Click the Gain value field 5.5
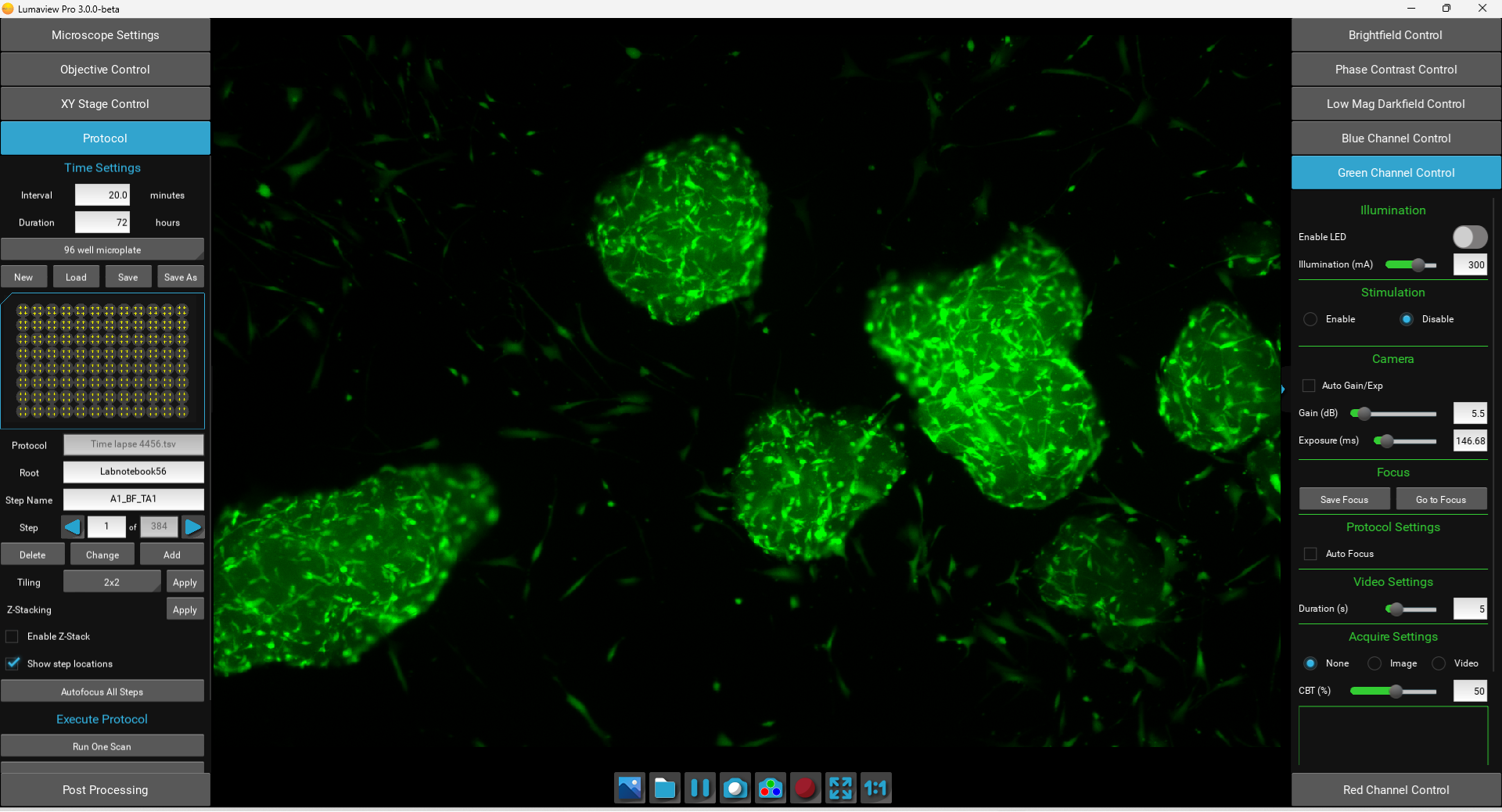Screen dimensions: 1502x812 point(1470,414)
